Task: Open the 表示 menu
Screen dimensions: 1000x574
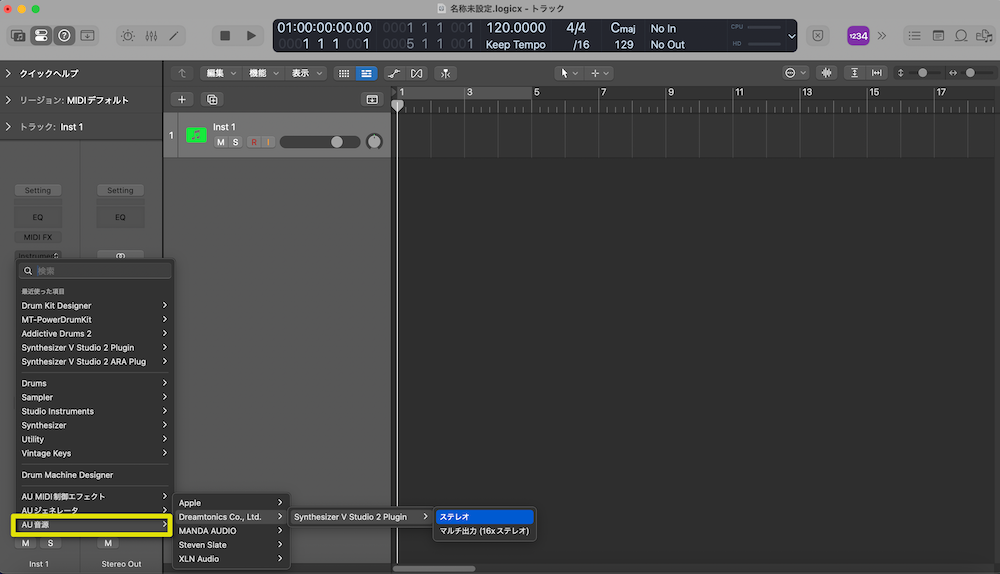Action: pyautogui.click(x=307, y=73)
